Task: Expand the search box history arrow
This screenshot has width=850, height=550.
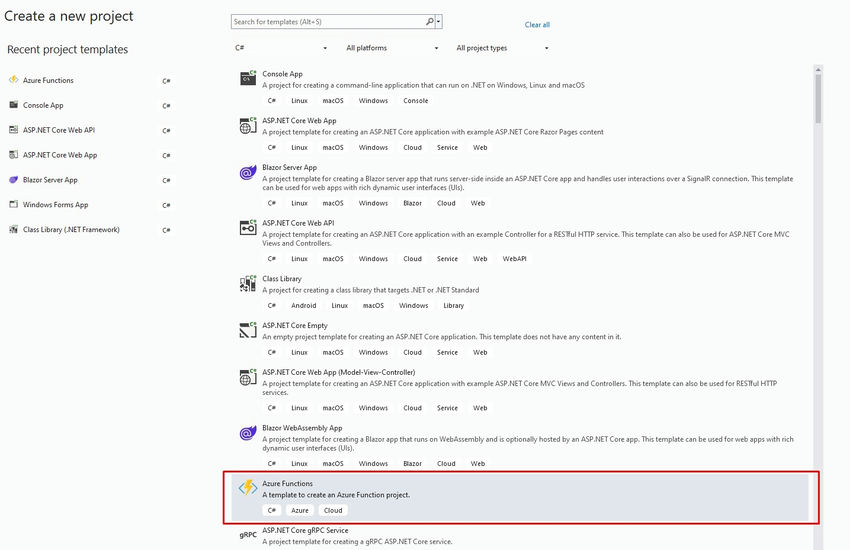Action: [439, 22]
